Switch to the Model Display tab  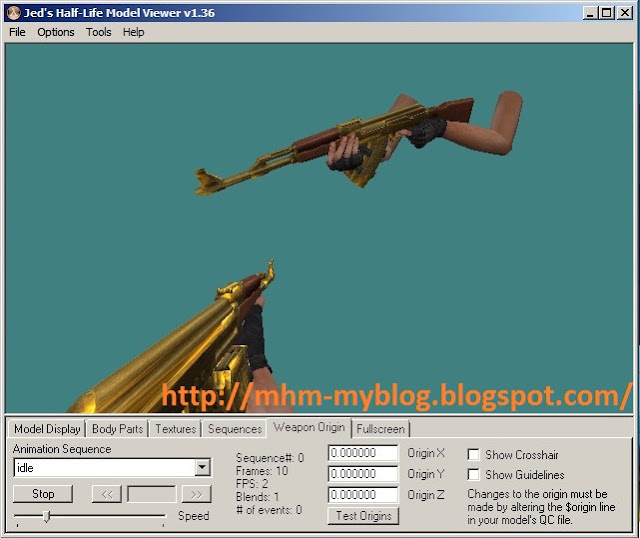47,429
